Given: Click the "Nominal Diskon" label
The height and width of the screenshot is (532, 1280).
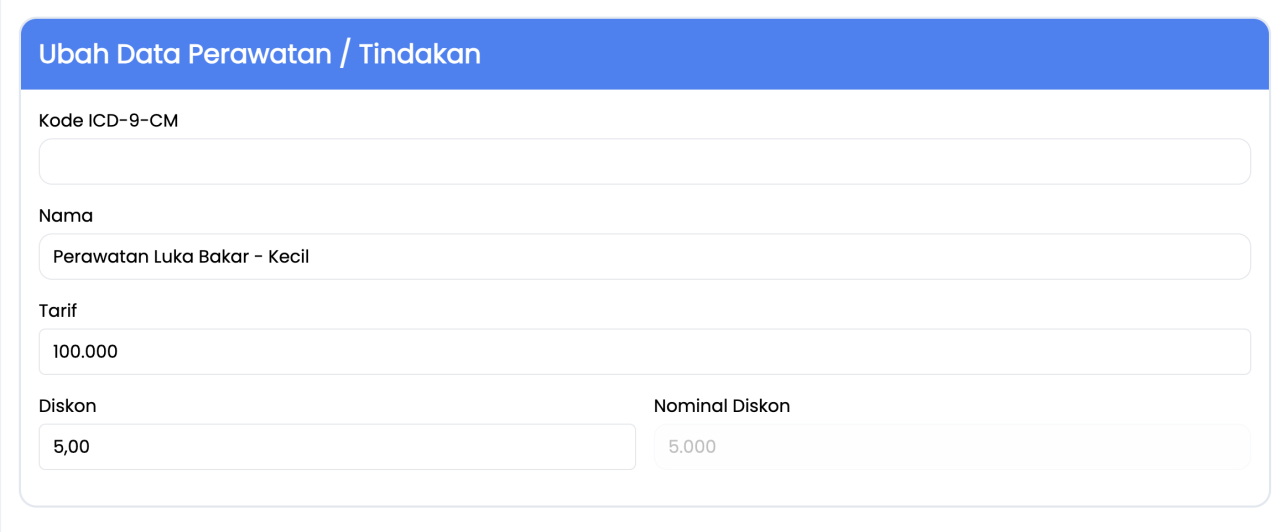Looking at the screenshot, I should click(722, 406).
